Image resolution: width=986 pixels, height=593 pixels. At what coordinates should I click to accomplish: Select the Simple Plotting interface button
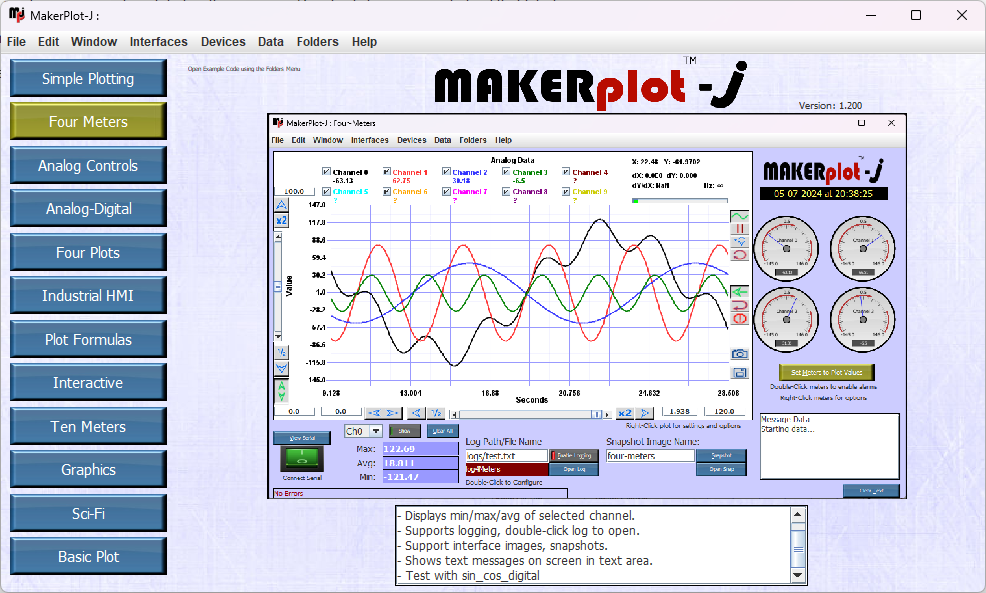[88, 78]
